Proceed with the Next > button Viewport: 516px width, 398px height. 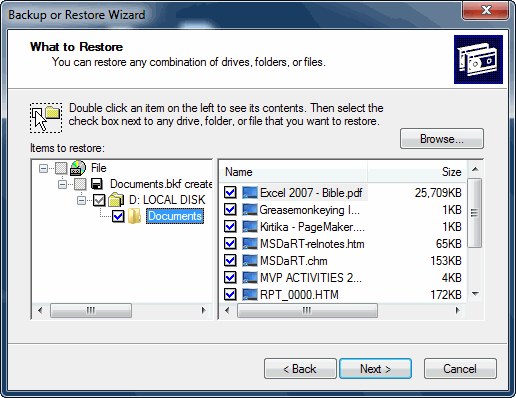(375, 369)
